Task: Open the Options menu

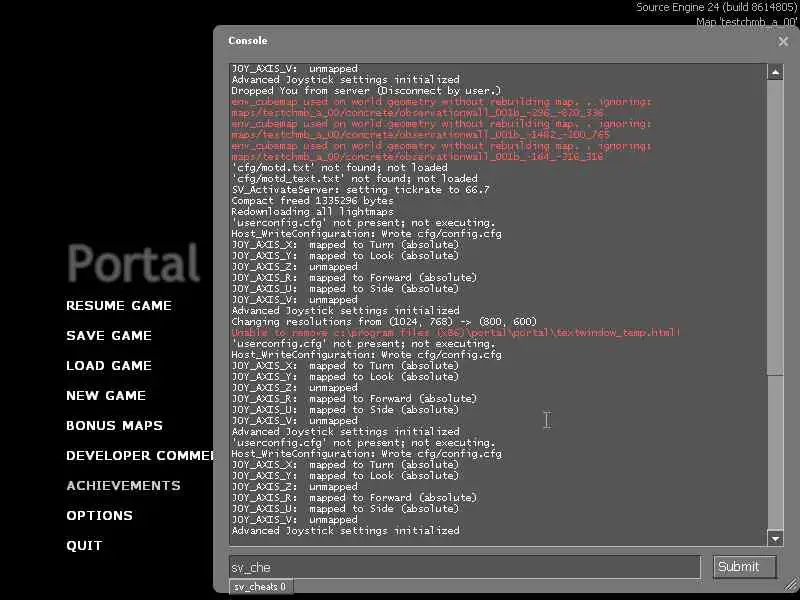Action: pyautogui.click(x=99, y=516)
